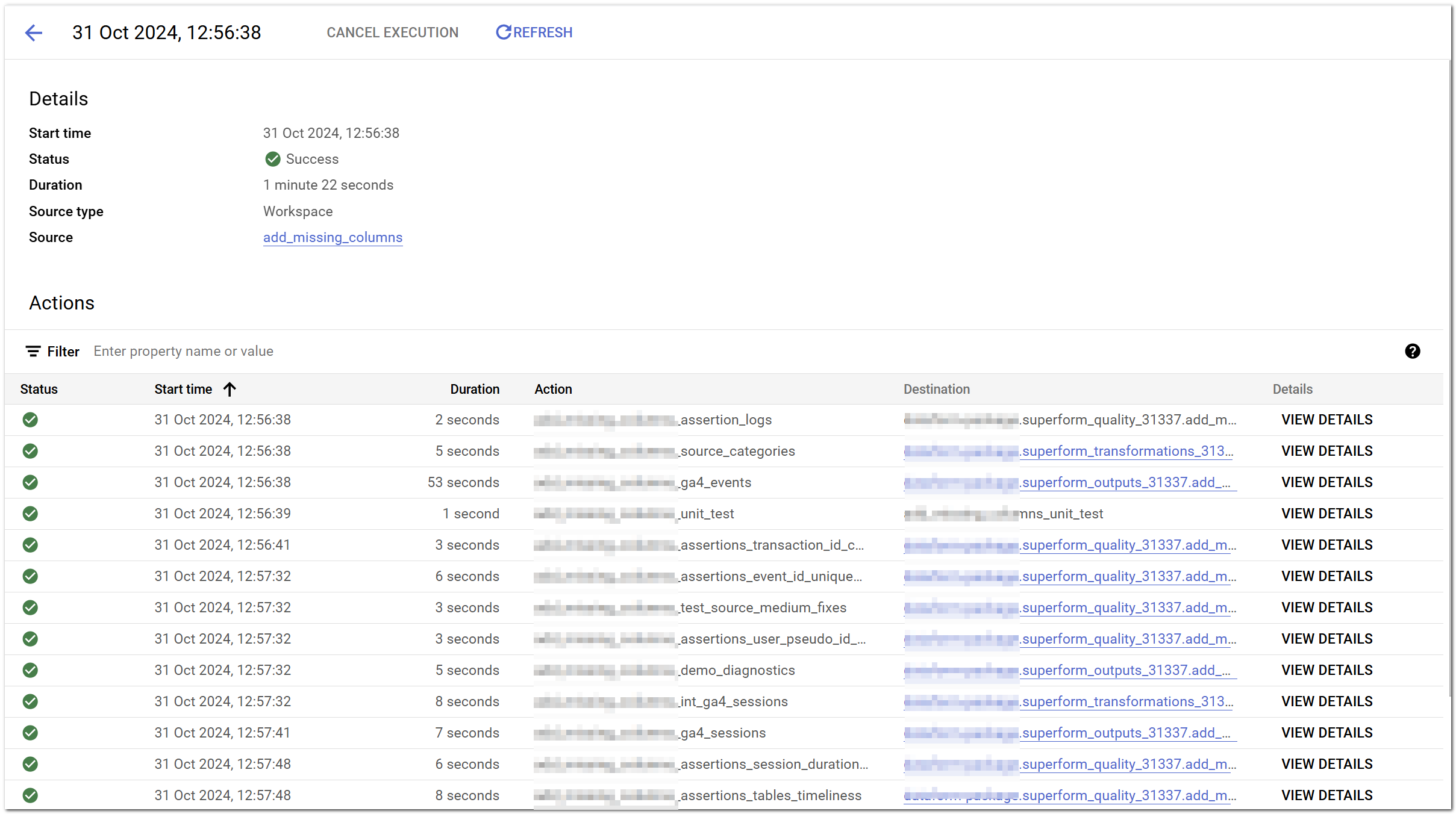Click success icon in the 12:57:41 ga4_sessions row
Image resolution: width=1456 pixels, height=814 pixels.
coord(30,733)
